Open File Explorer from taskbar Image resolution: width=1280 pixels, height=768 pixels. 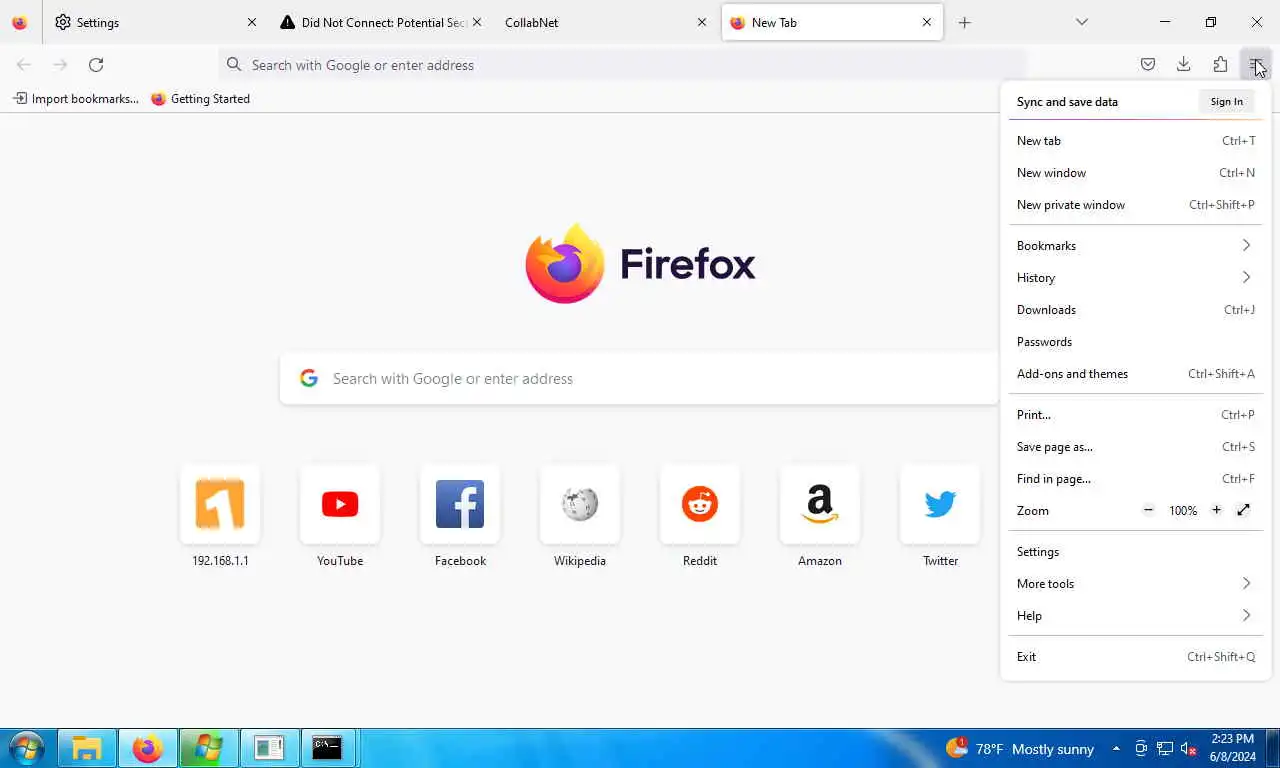coord(87,748)
